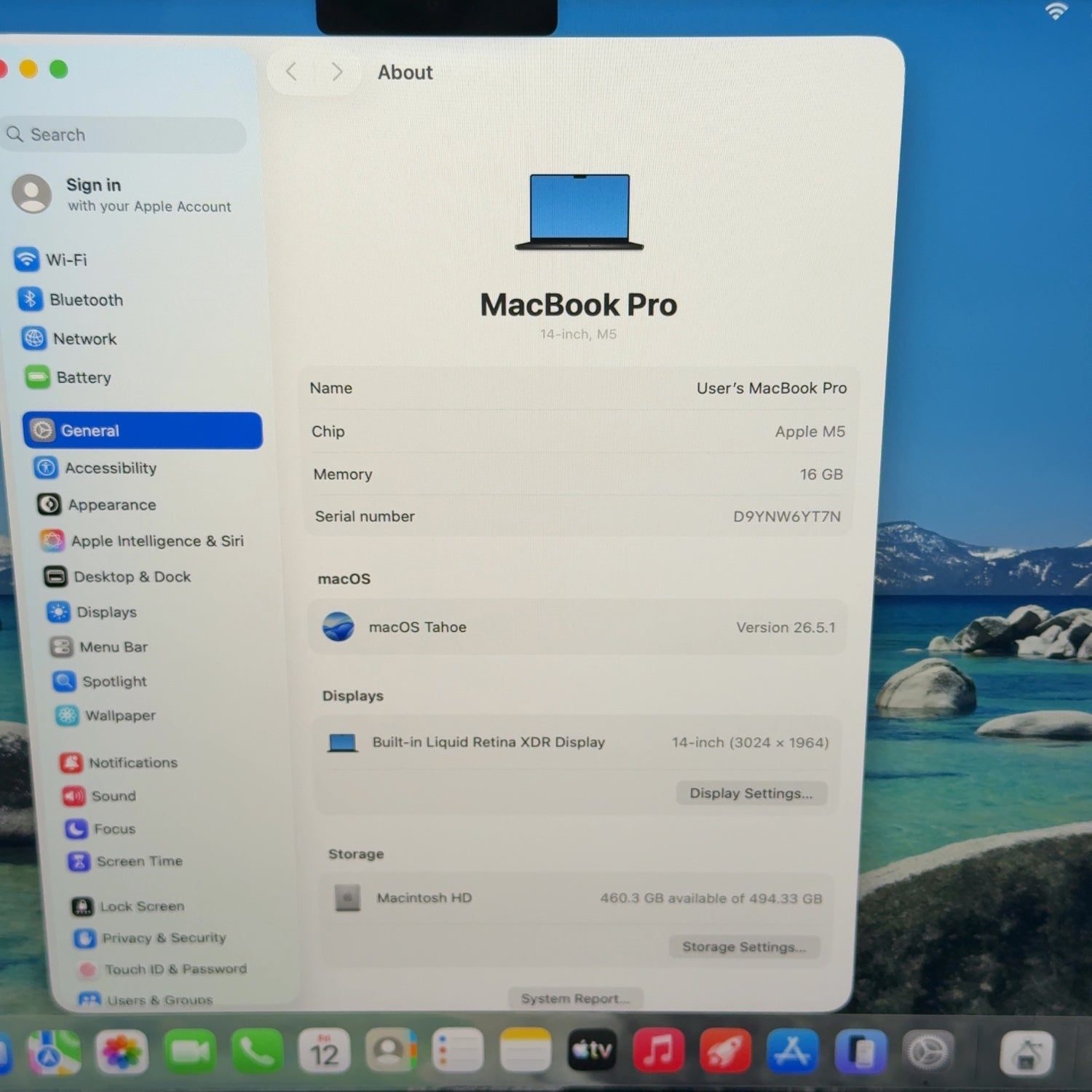Open System Settings from the Dock
Screen dimensions: 1092x1092
point(929,1052)
